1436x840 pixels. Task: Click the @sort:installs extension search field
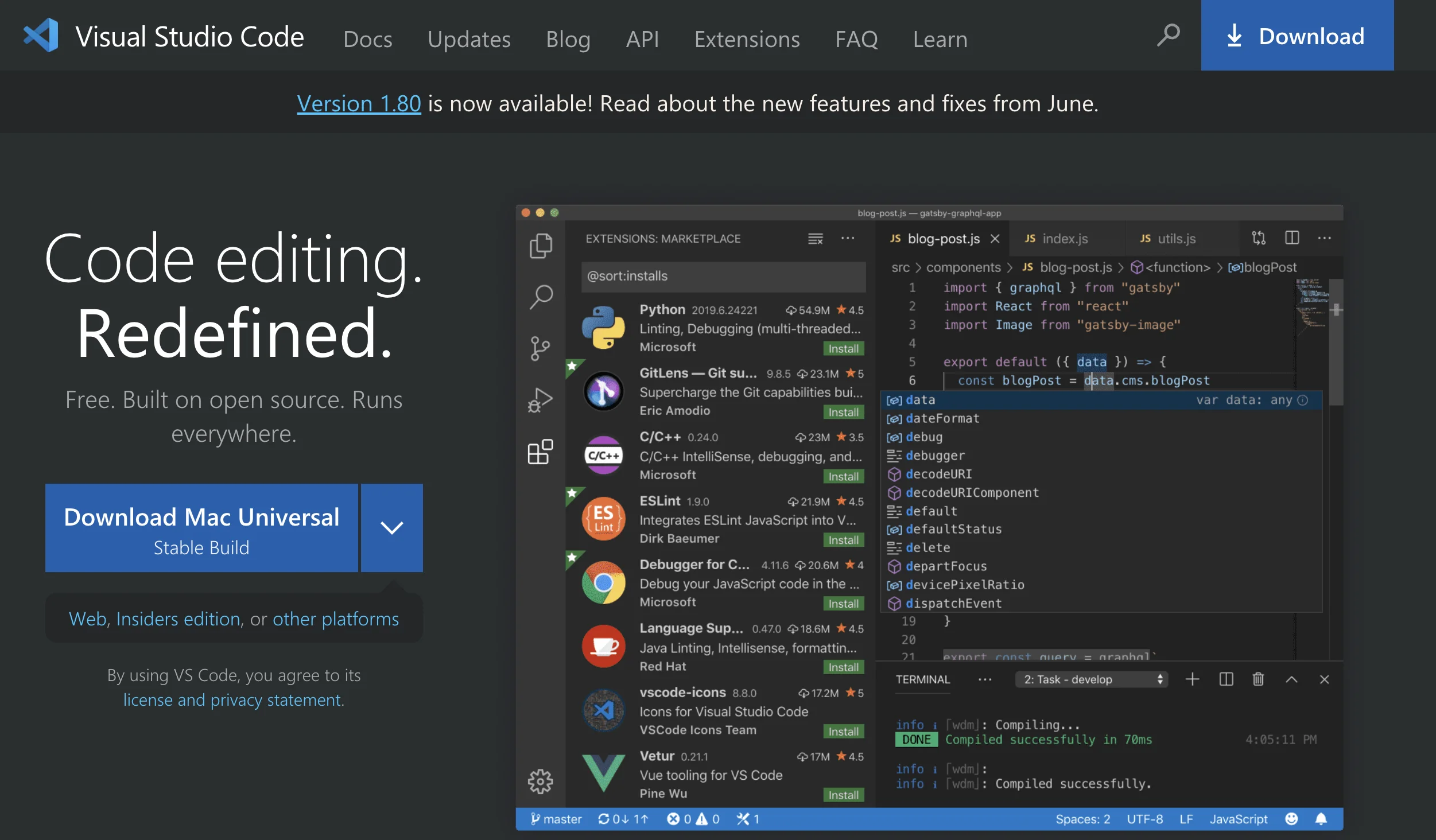tap(723, 276)
